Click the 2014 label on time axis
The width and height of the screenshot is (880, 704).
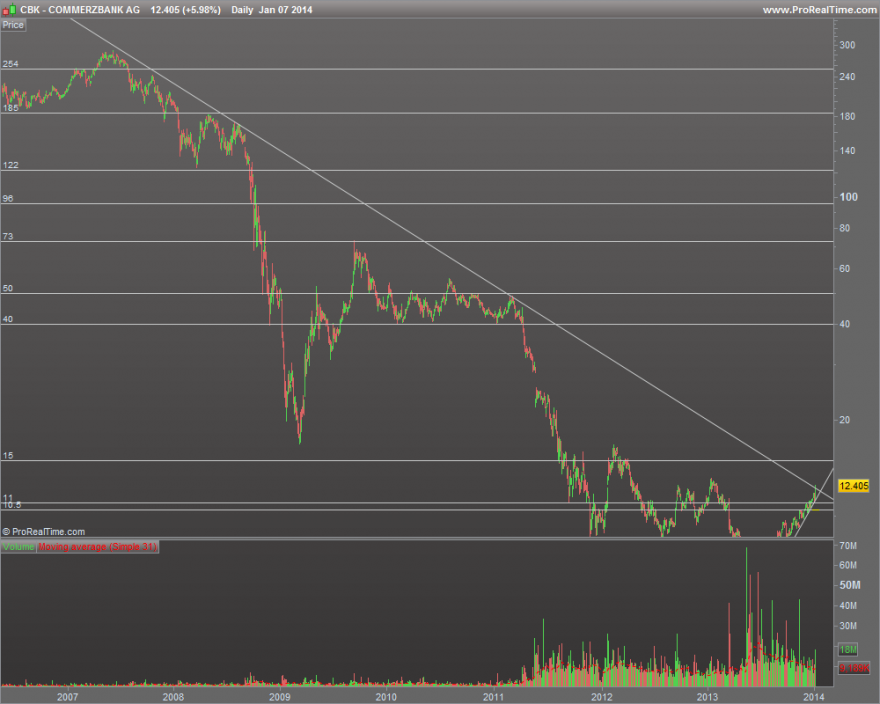[814, 697]
